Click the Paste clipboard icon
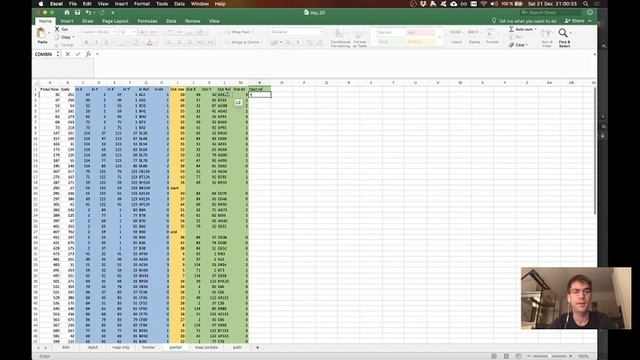Viewport: 640px width, 360px height. tap(42, 33)
